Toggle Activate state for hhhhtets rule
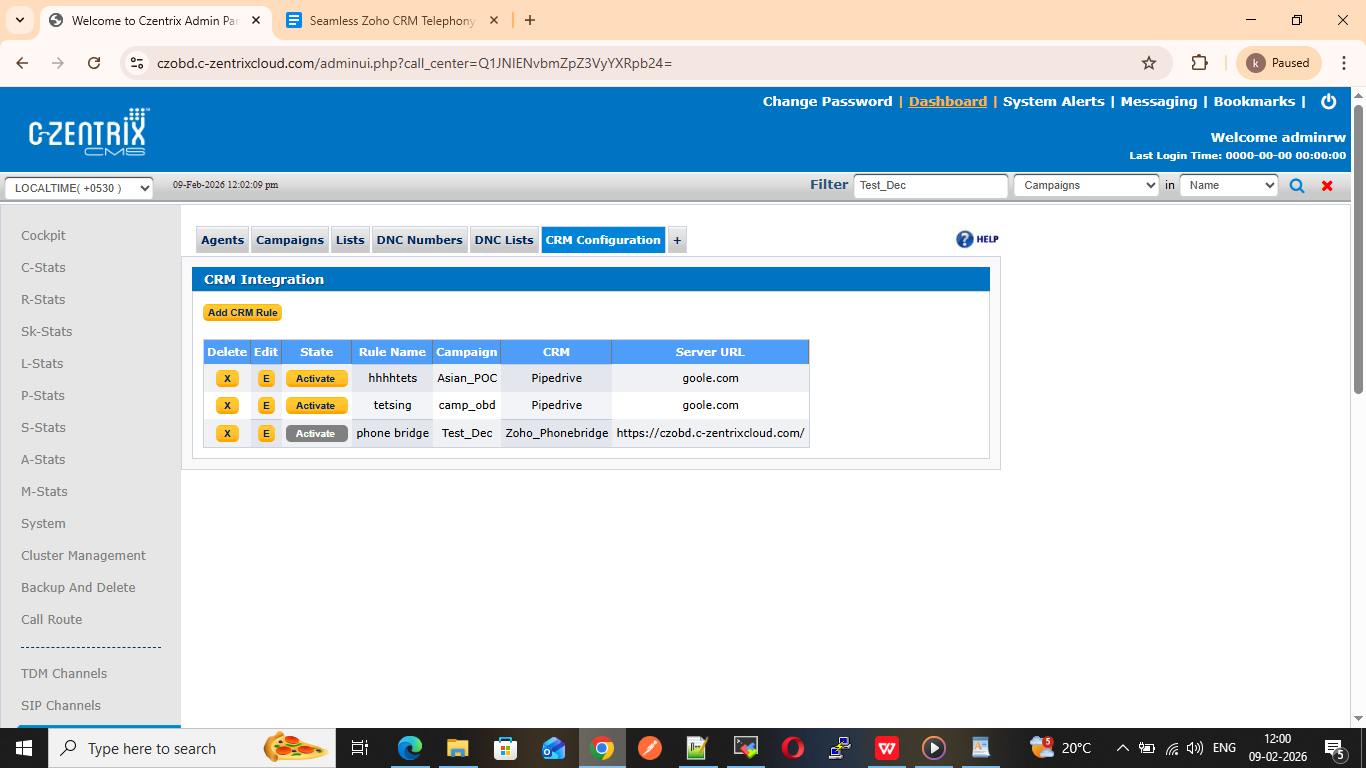The height and width of the screenshot is (768, 1366). pos(316,378)
